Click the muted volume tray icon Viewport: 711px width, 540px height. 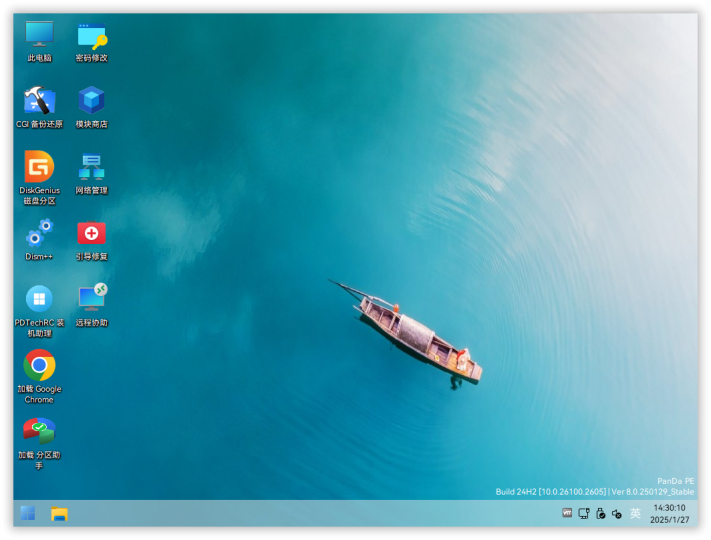click(x=617, y=513)
